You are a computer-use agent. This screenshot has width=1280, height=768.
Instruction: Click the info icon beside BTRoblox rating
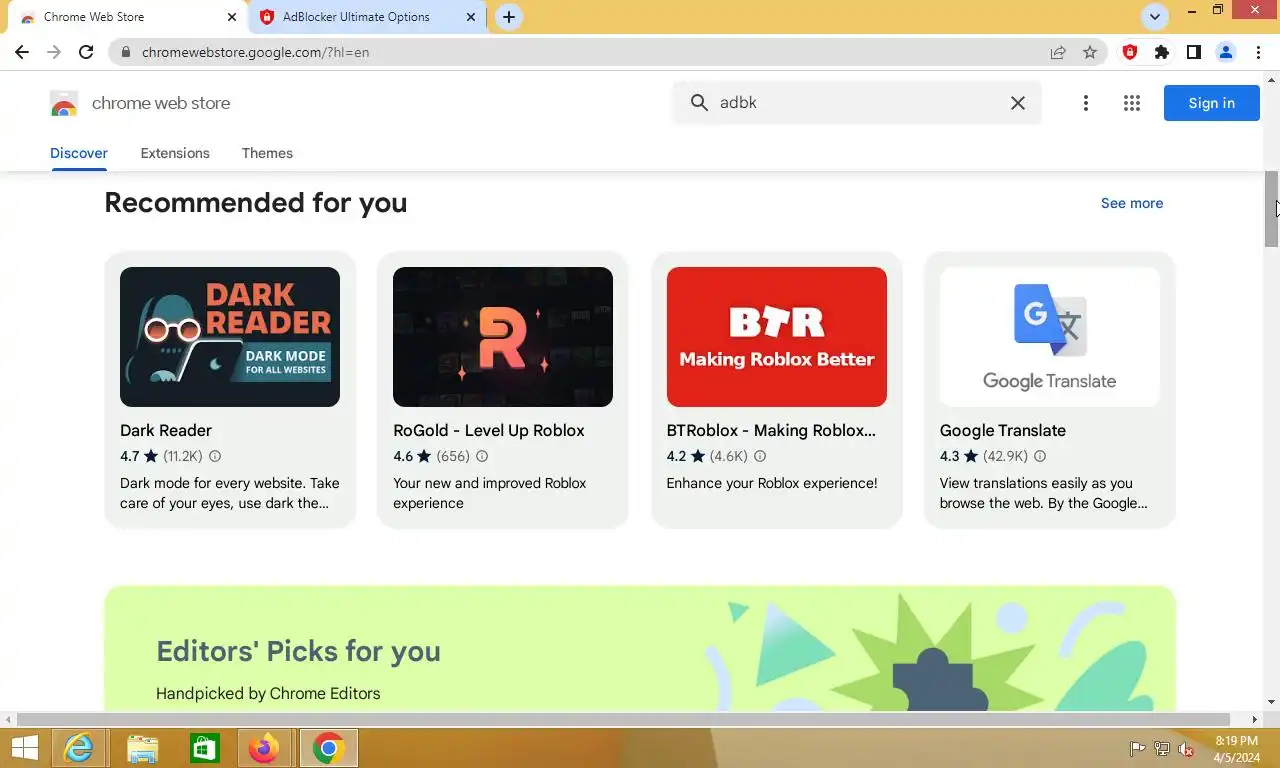tap(760, 456)
